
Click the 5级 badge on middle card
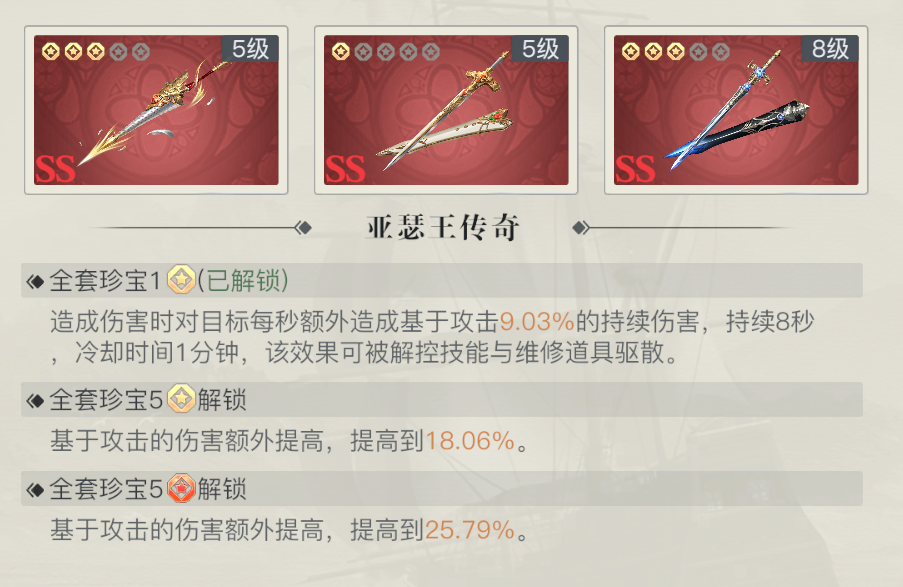pyautogui.click(x=540, y=48)
